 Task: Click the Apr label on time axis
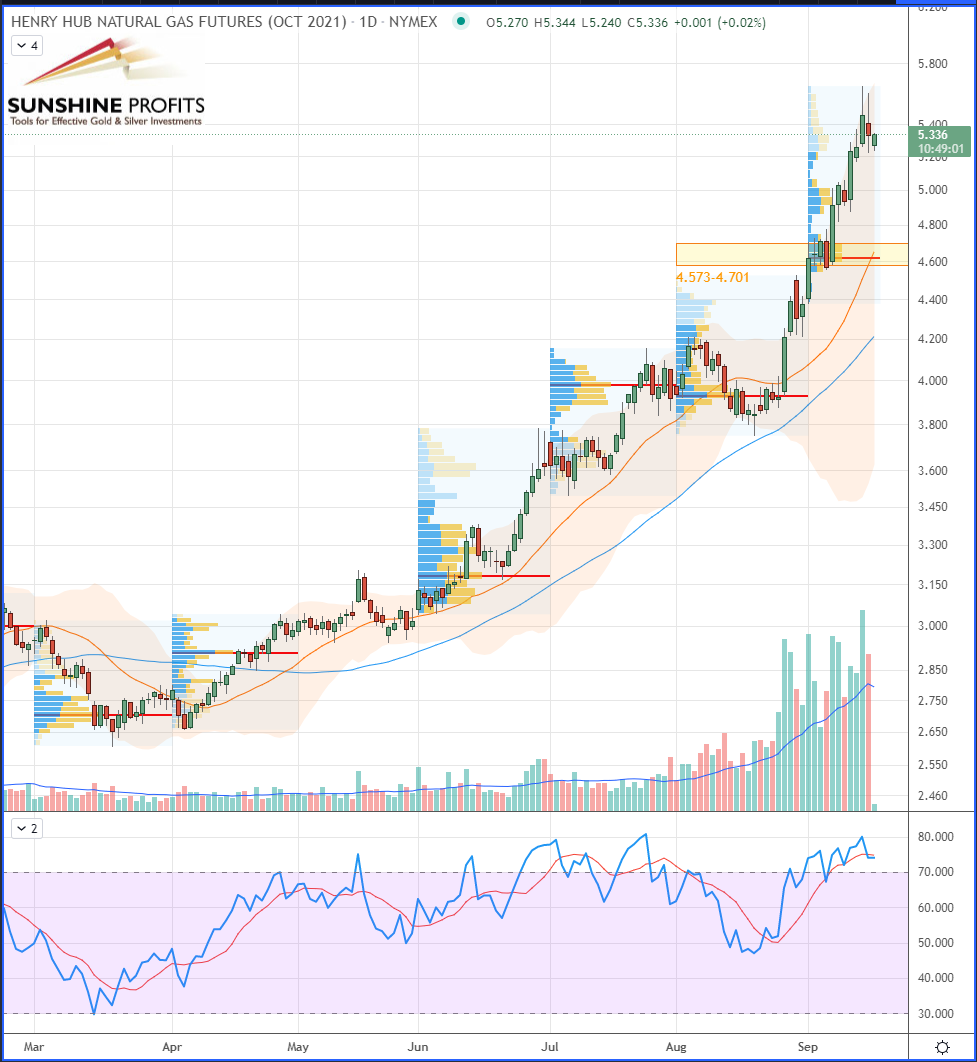click(172, 1046)
